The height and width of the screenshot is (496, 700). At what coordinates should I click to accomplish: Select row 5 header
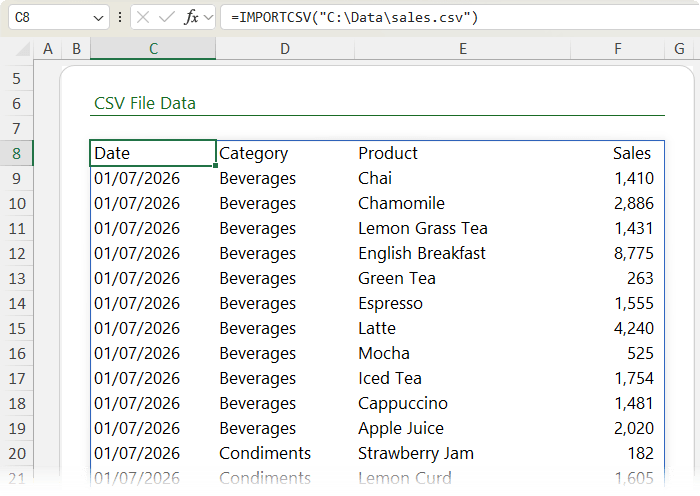pos(17,79)
